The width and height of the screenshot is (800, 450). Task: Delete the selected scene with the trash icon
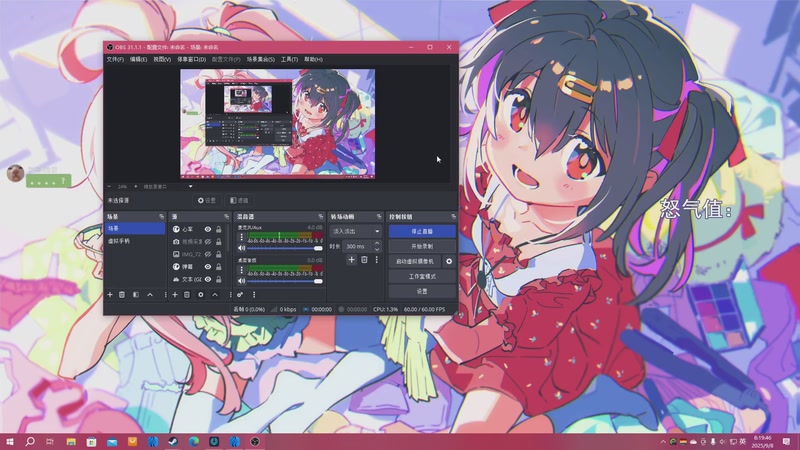122,294
